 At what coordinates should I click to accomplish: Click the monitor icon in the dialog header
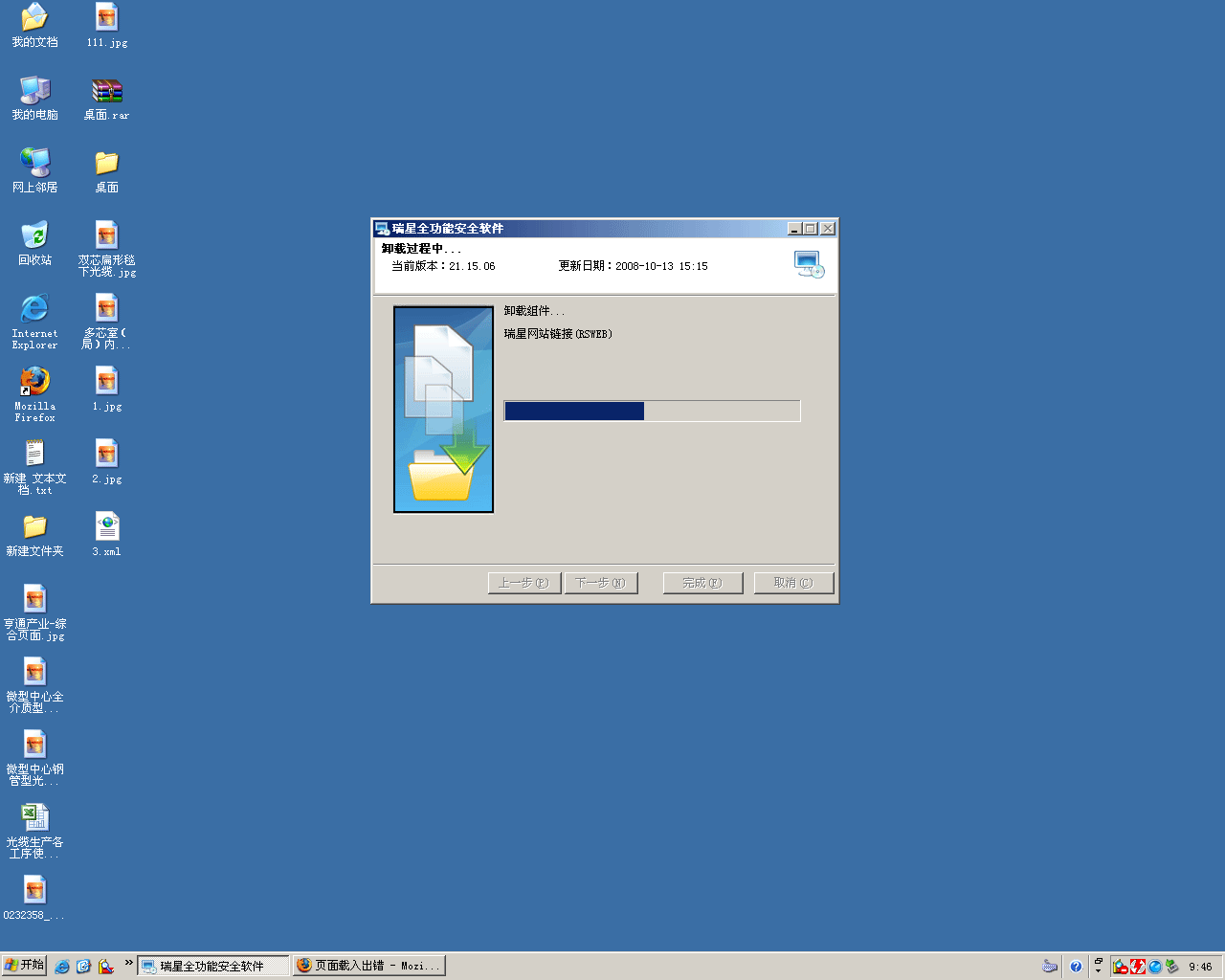pos(809,264)
